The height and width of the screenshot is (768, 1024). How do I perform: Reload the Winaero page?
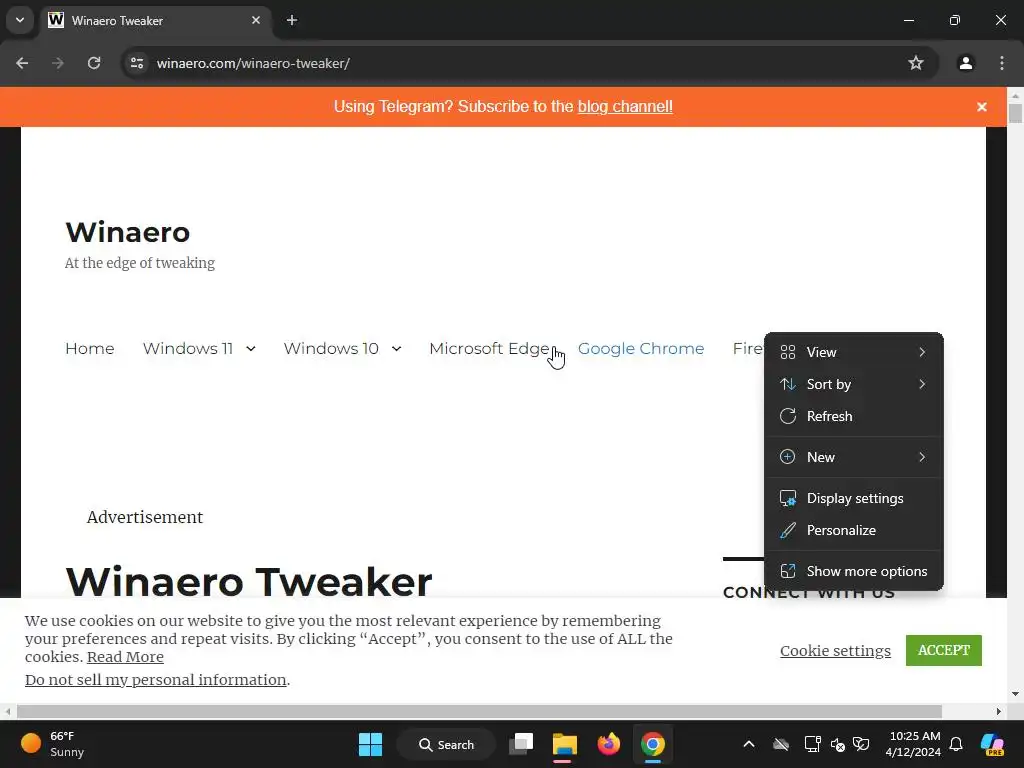click(x=94, y=63)
